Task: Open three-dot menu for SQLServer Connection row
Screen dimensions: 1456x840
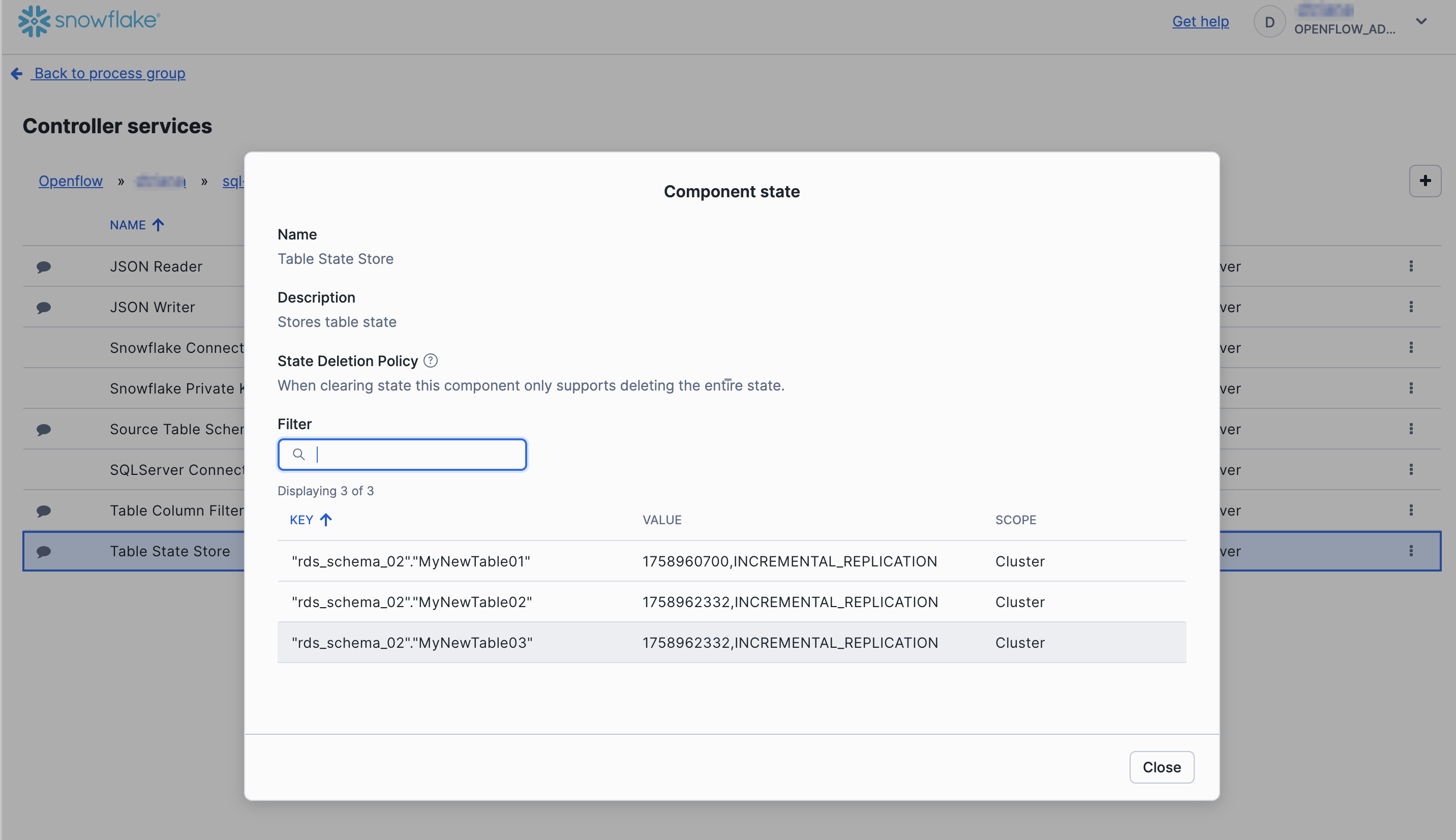Action: click(x=1411, y=470)
